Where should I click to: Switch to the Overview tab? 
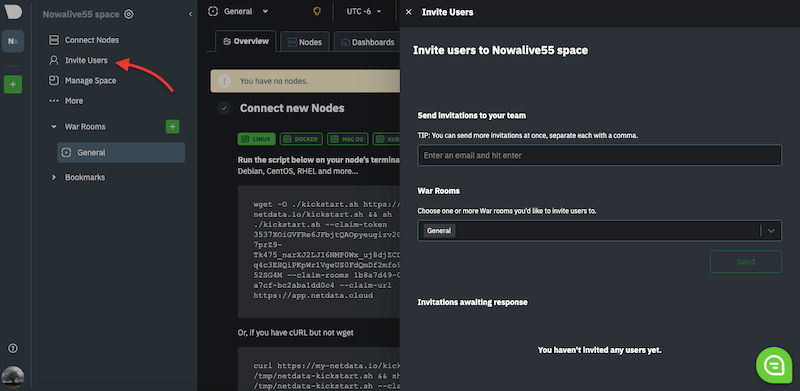pyautogui.click(x=246, y=41)
